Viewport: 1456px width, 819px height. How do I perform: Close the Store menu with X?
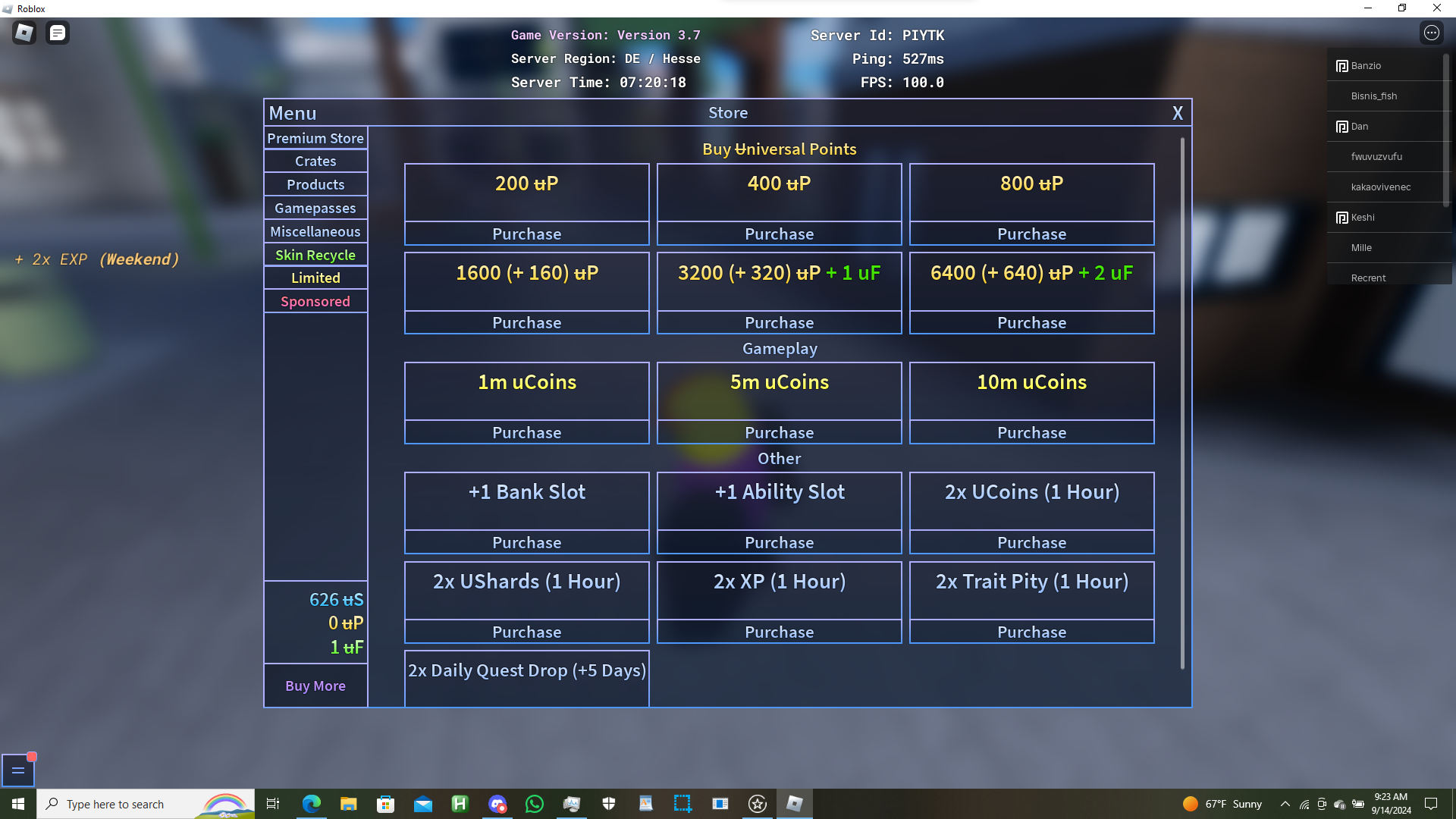point(1178,113)
